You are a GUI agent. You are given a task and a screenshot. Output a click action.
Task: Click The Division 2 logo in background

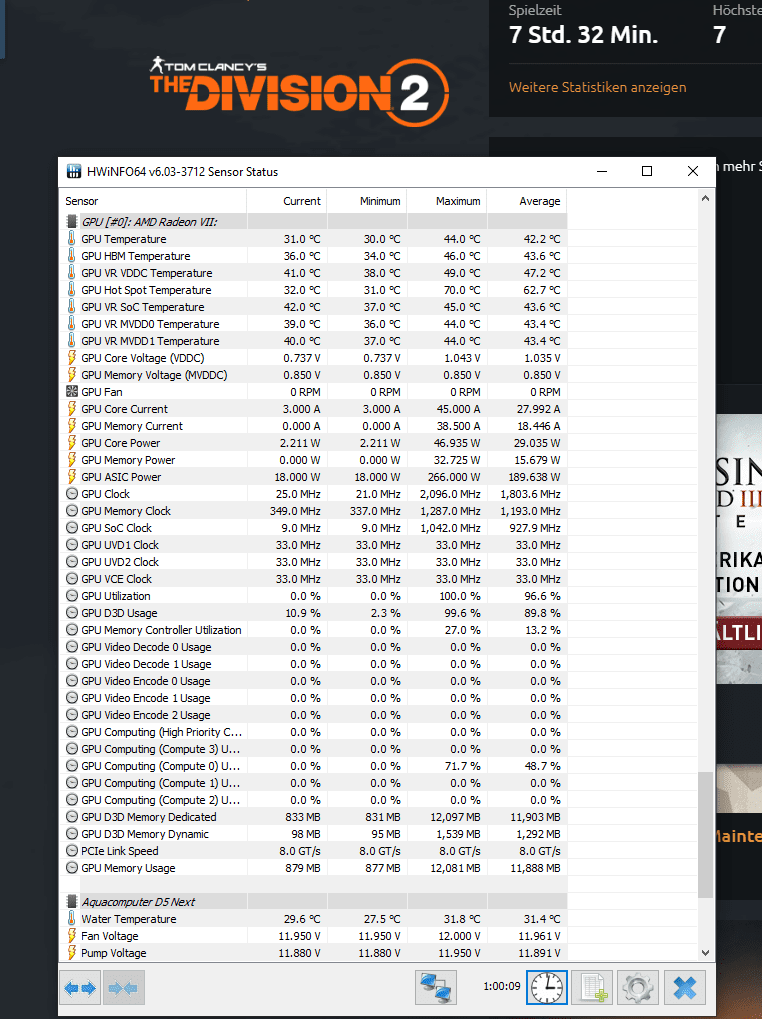pos(299,91)
